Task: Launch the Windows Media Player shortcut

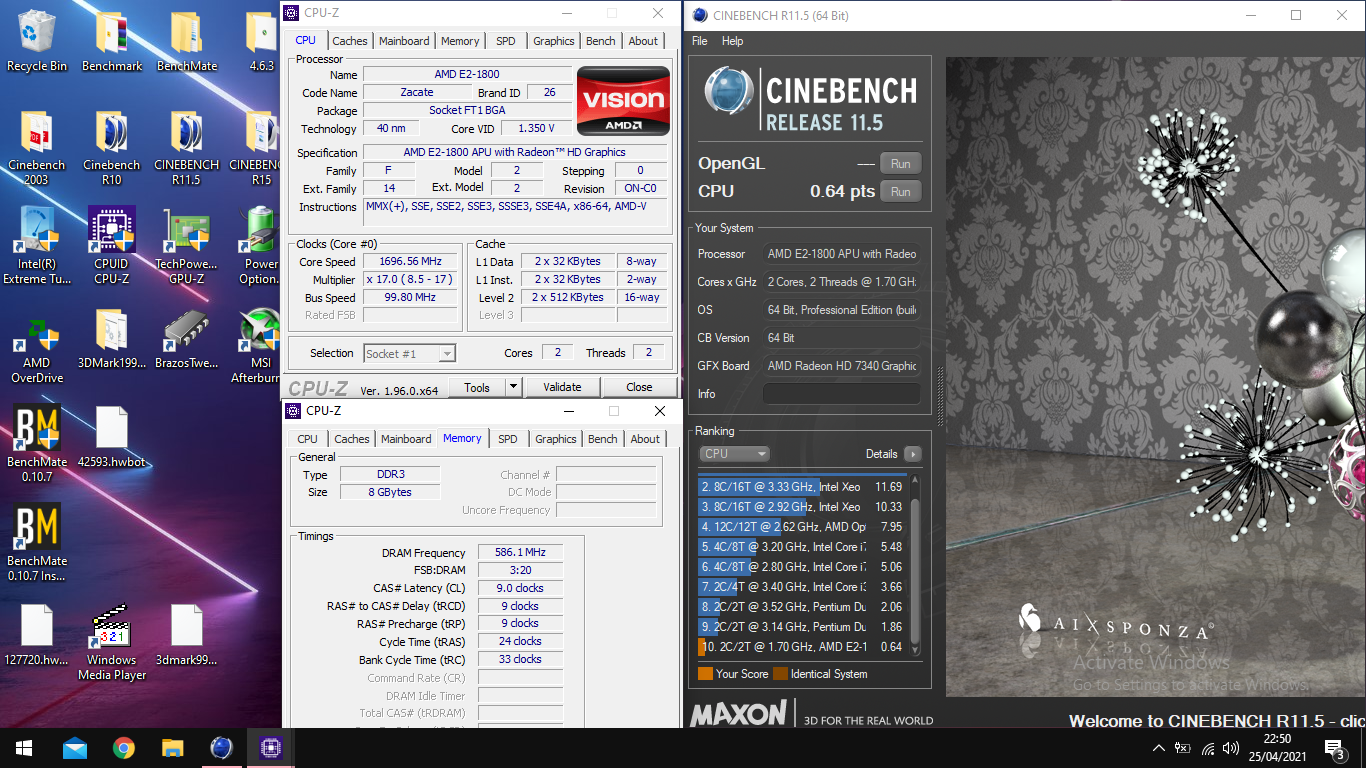Action: click(112, 642)
